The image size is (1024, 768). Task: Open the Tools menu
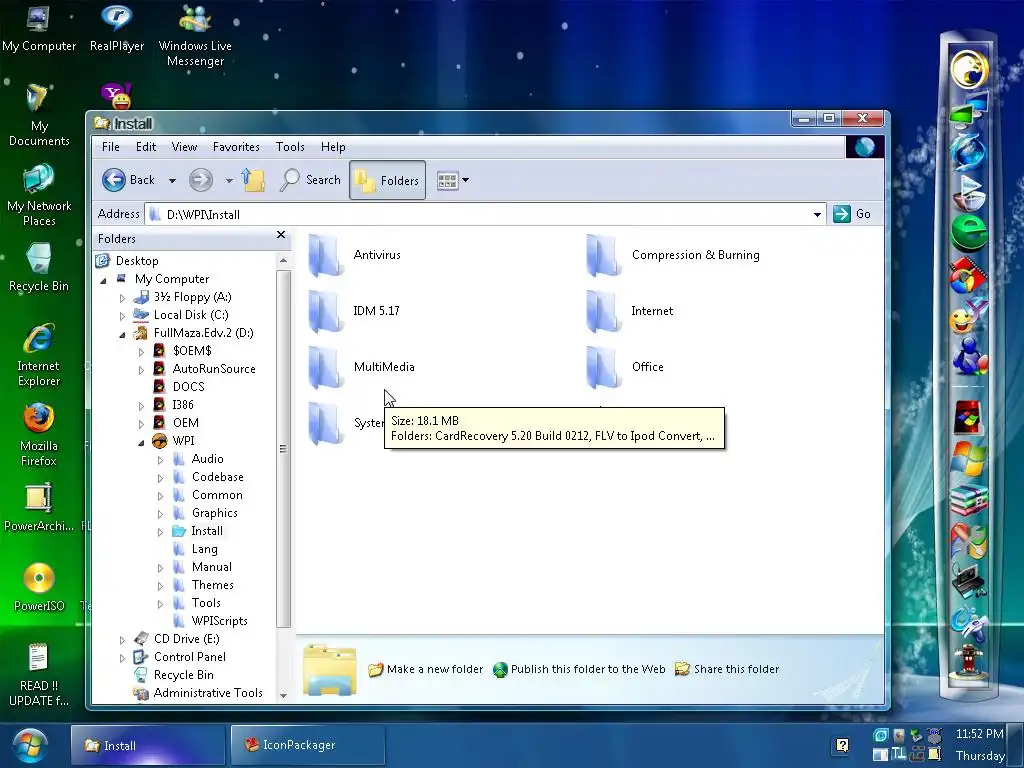click(x=290, y=147)
